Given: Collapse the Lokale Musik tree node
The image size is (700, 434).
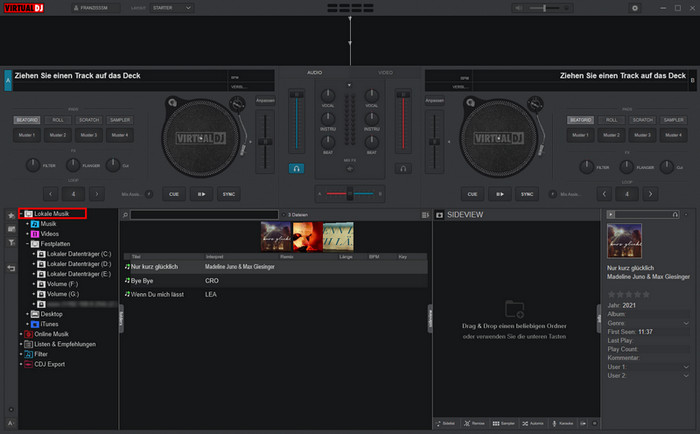Looking at the screenshot, I should 21,214.
